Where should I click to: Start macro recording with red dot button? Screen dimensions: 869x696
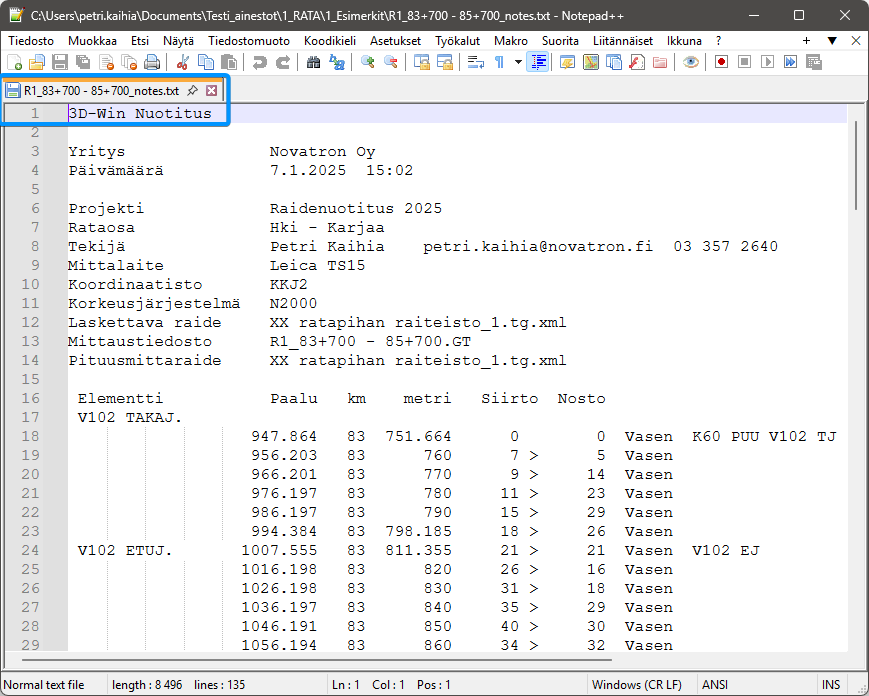pos(721,62)
